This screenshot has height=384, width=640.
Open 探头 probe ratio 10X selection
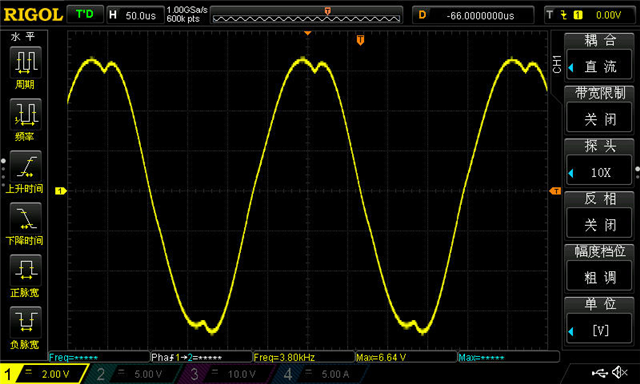coord(599,172)
